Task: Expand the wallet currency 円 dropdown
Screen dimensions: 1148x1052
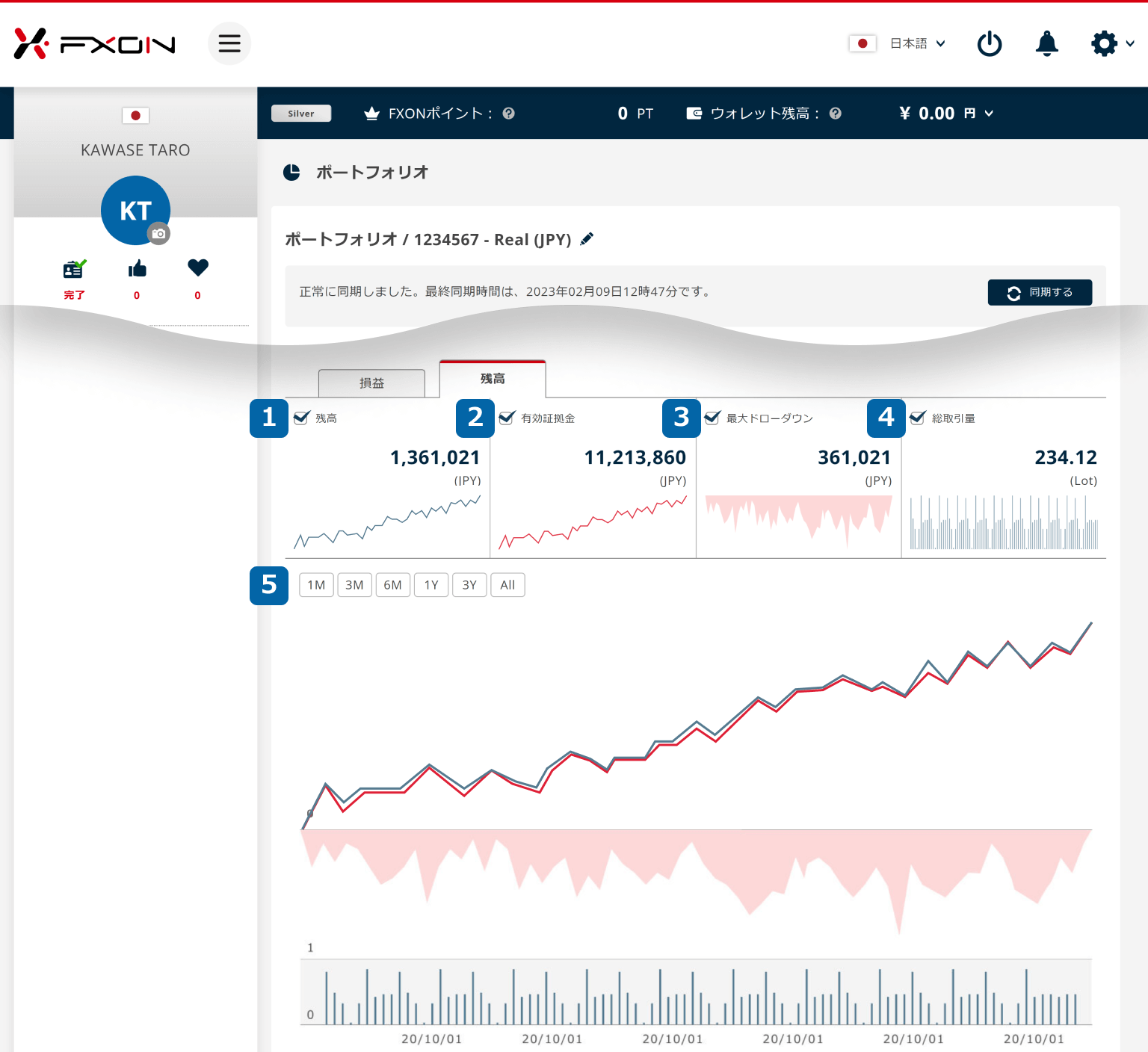Action: [979, 114]
